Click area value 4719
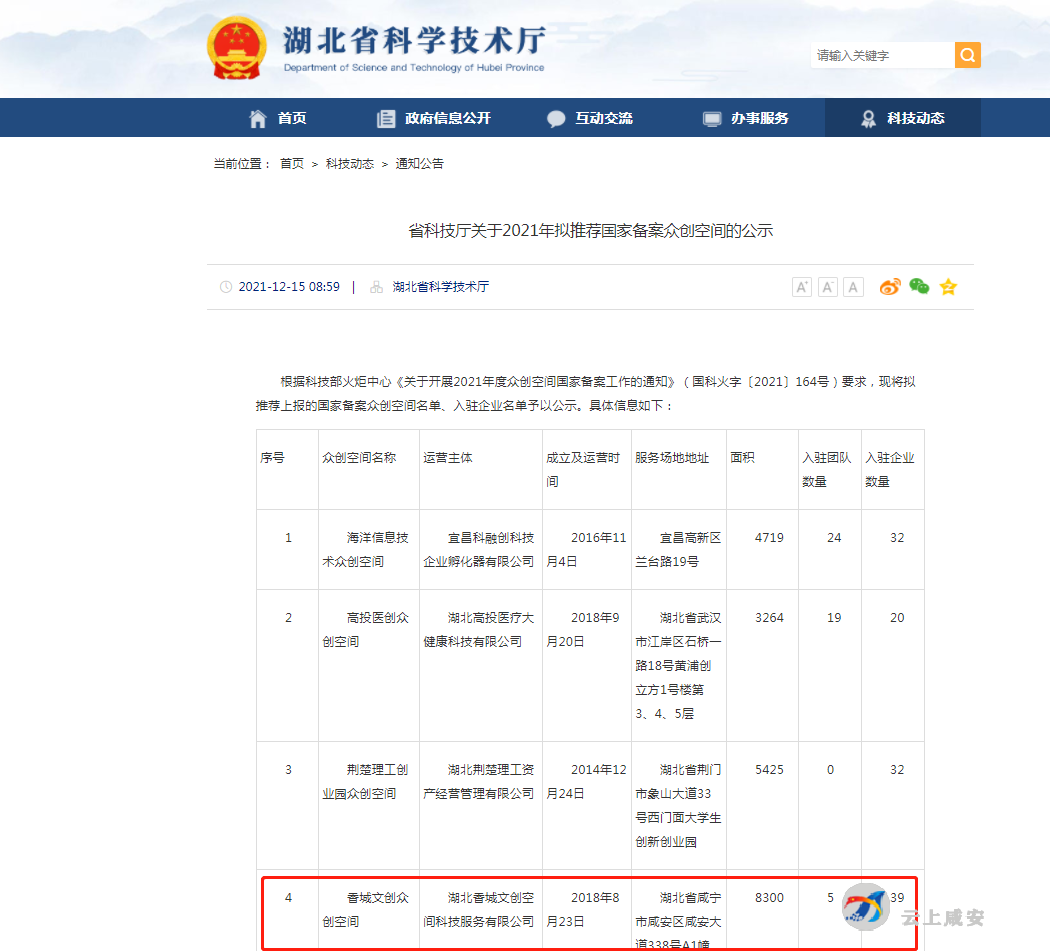The width and height of the screenshot is (1050, 951). [769, 538]
